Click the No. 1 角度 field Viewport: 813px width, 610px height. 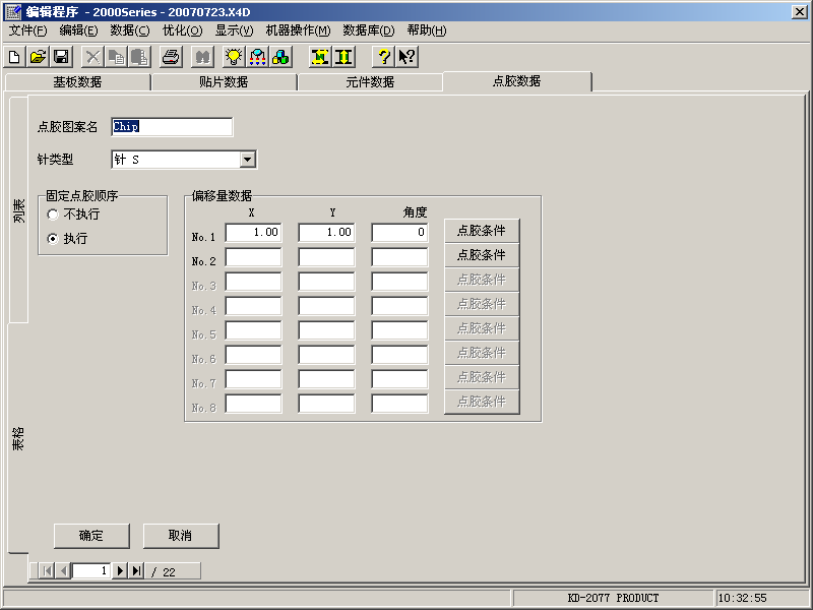coord(400,232)
